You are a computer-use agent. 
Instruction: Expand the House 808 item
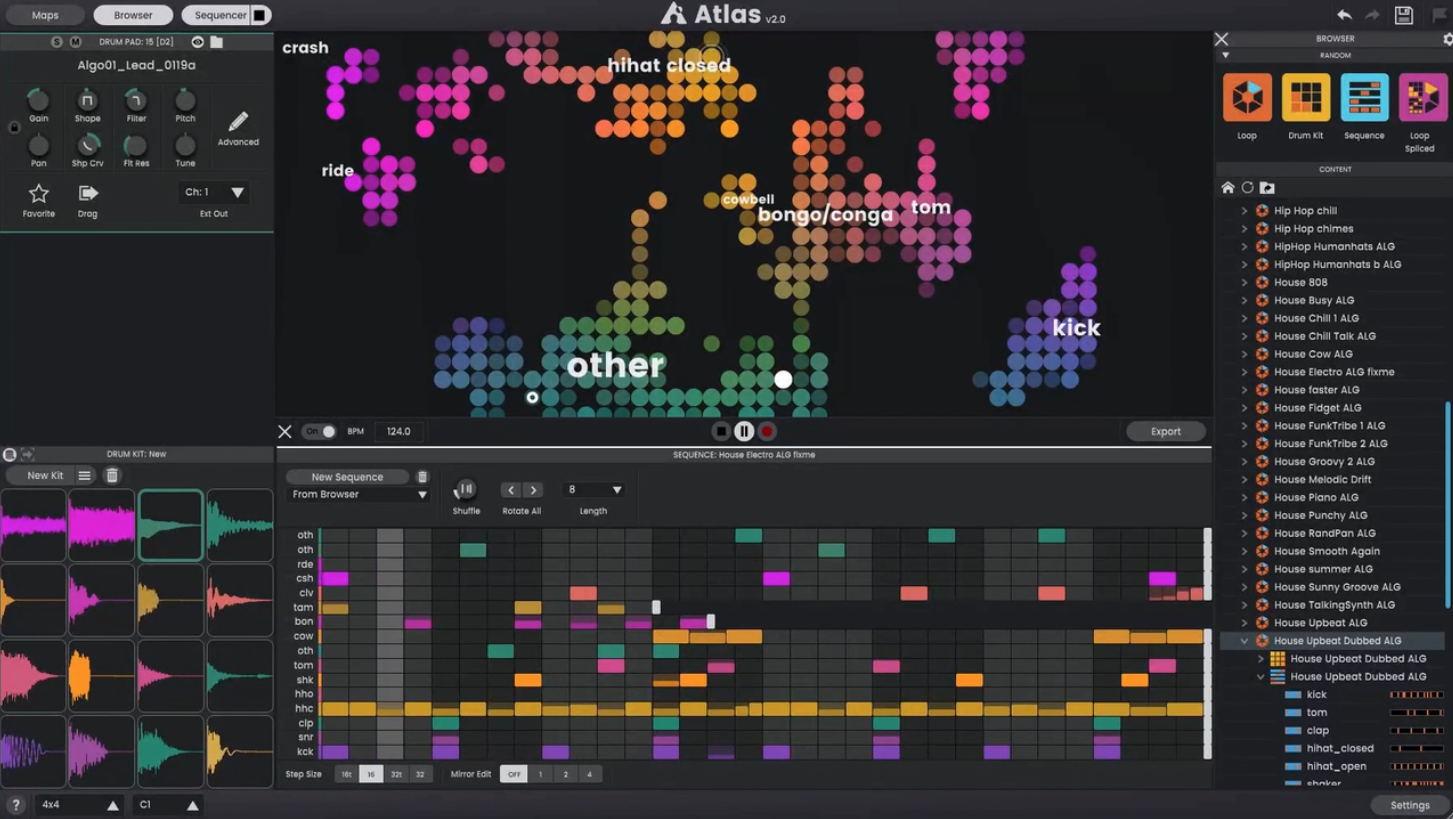pyautogui.click(x=1244, y=283)
